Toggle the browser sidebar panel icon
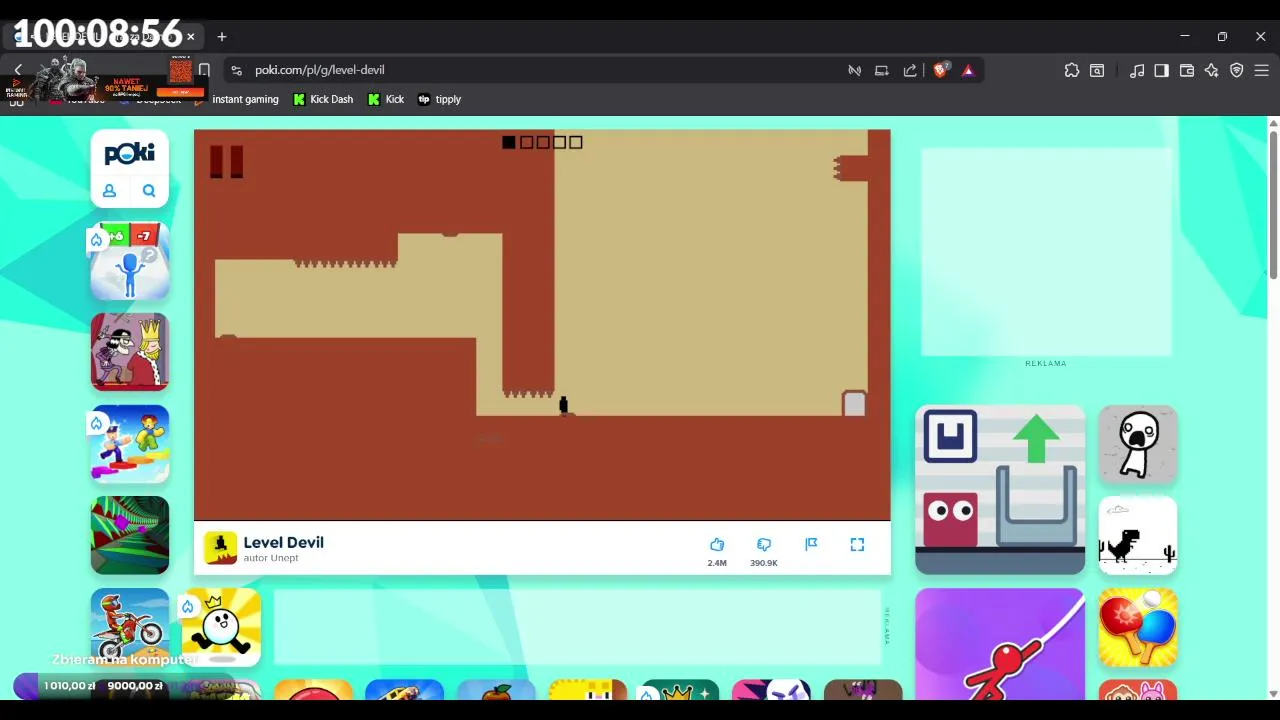The height and width of the screenshot is (720, 1280). point(1161,70)
